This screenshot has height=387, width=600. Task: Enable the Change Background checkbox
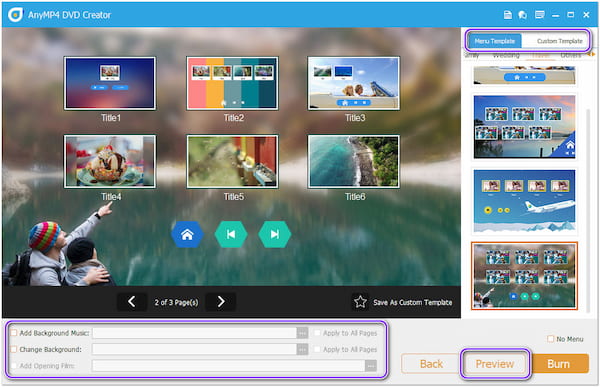click(x=14, y=349)
